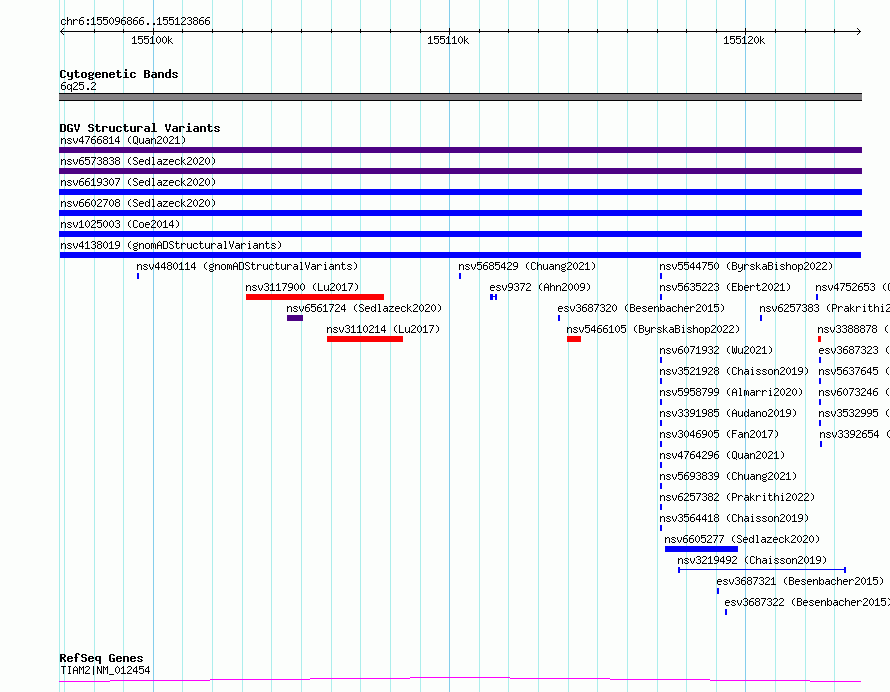Click the nsv4138019 (gnomADStructuralVariants) label

(171, 245)
